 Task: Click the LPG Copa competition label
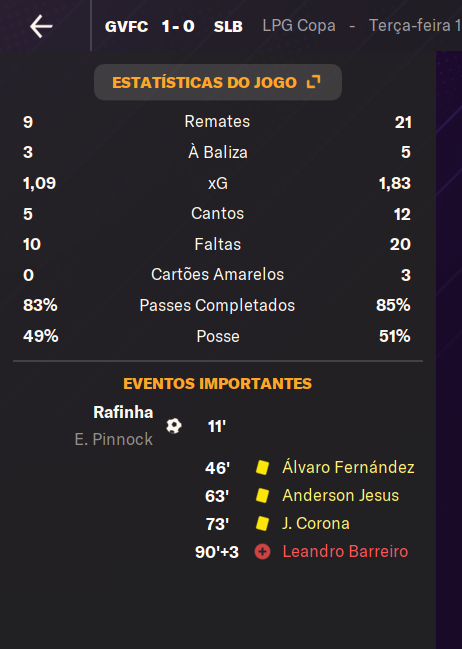pos(299,26)
